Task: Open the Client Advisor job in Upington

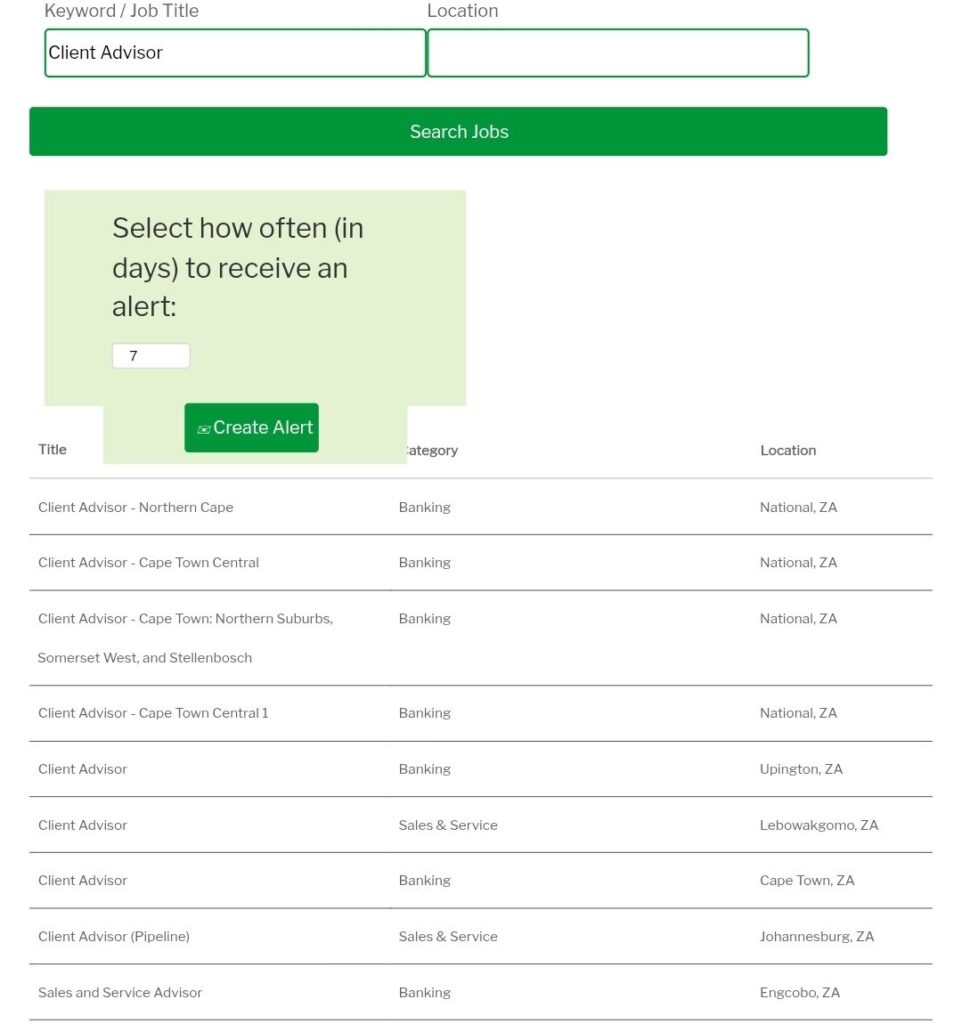Action: (x=83, y=769)
